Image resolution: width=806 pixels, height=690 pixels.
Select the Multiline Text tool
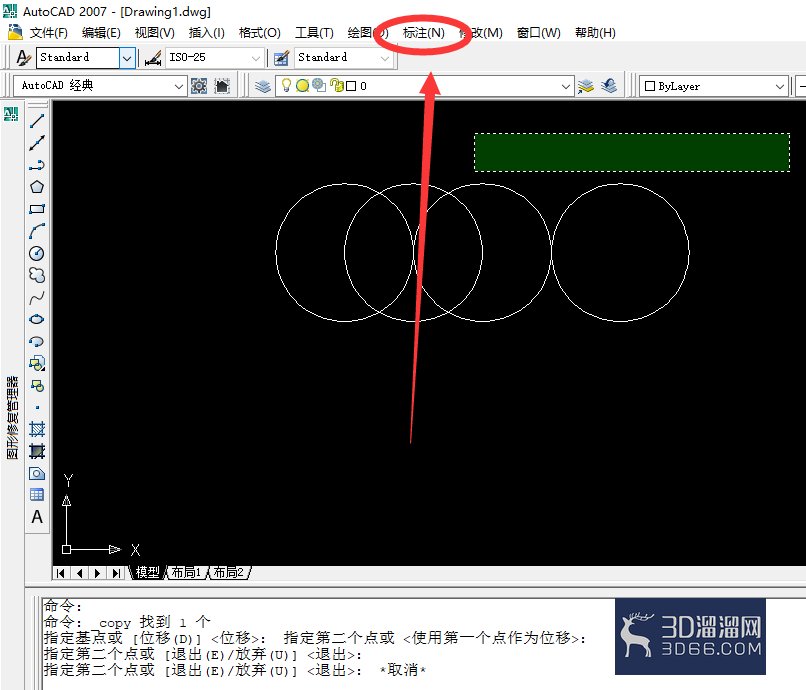[37, 517]
